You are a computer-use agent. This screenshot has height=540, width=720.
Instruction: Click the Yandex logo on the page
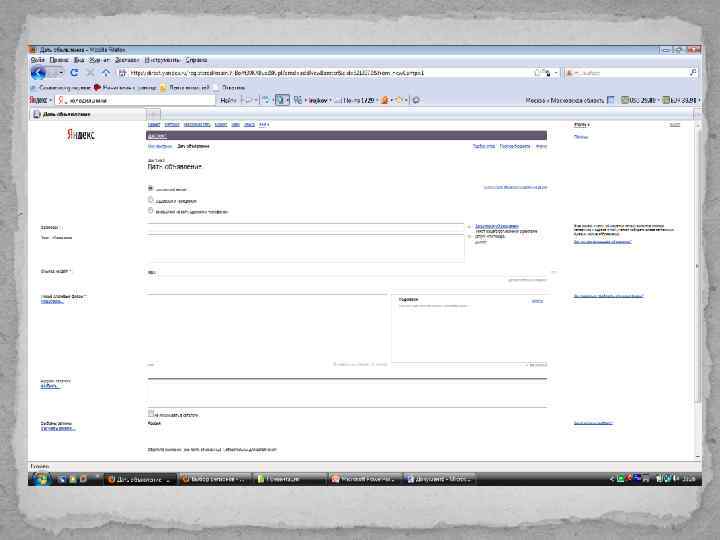(81, 135)
